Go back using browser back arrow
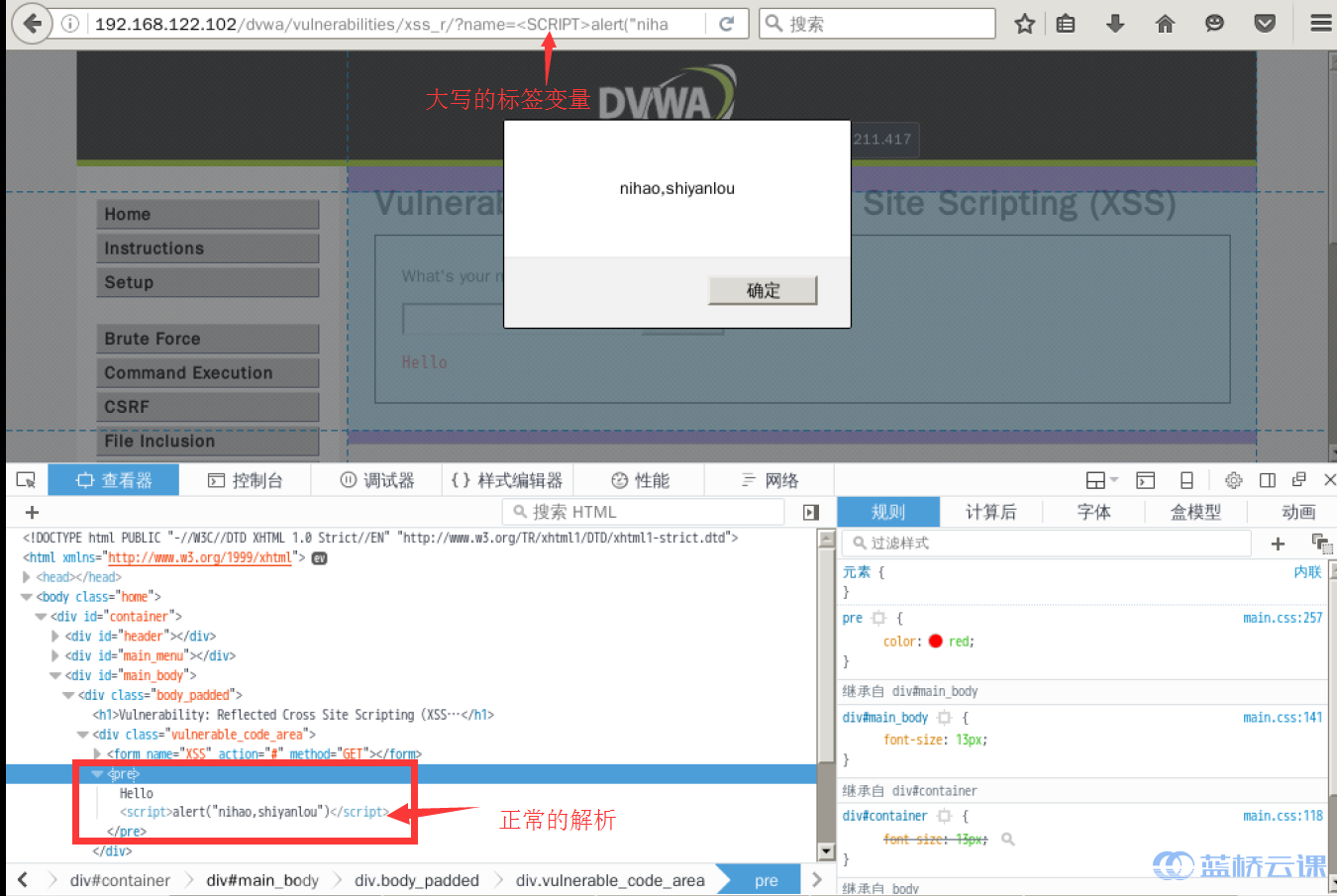This screenshot has width=1337, height=896. (x=32, y=23)
